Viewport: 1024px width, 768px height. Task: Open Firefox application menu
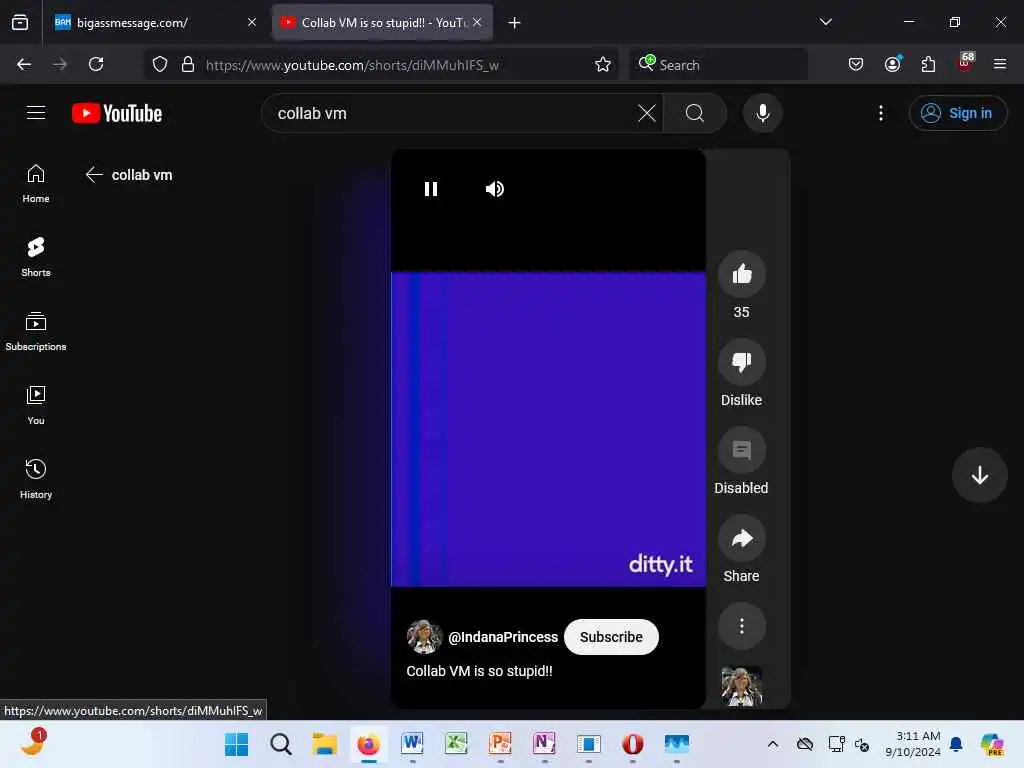pyautogui.click(x=999, y=64)
